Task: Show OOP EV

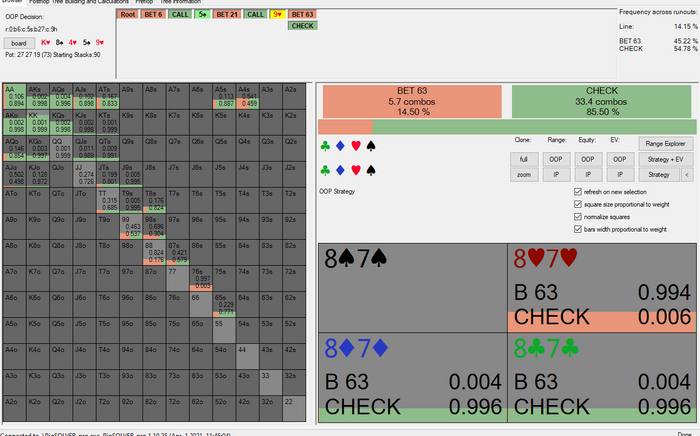Action: click(620, 159)
